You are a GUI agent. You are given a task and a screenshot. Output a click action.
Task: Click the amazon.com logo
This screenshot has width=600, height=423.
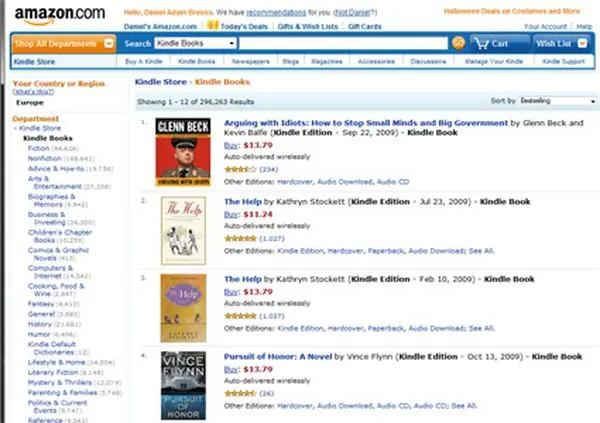coord(60,15)
